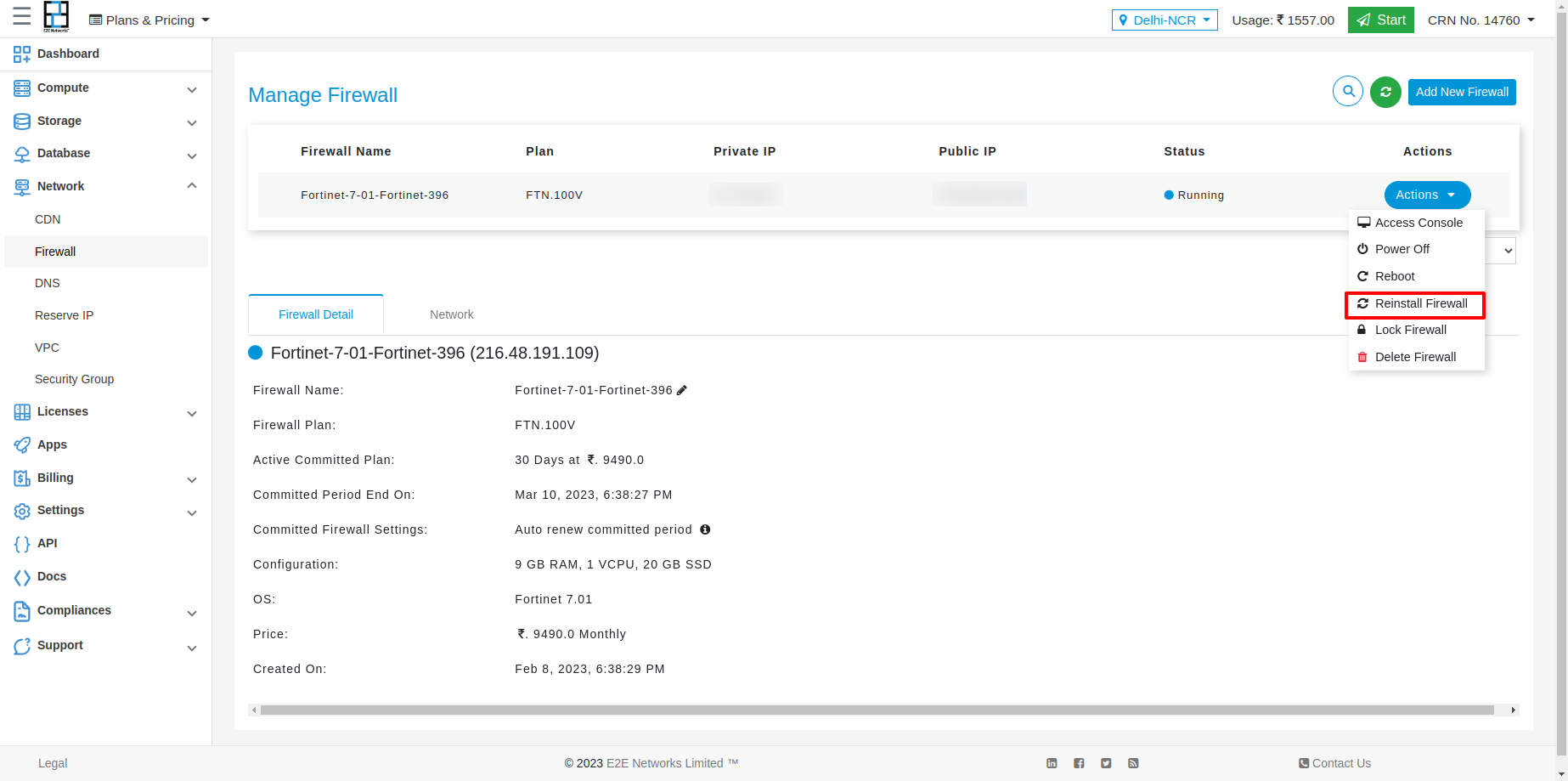Screen dimensions: 1568x781
Task: Select Access Console from Actions menu
Action: (1416, 223)
